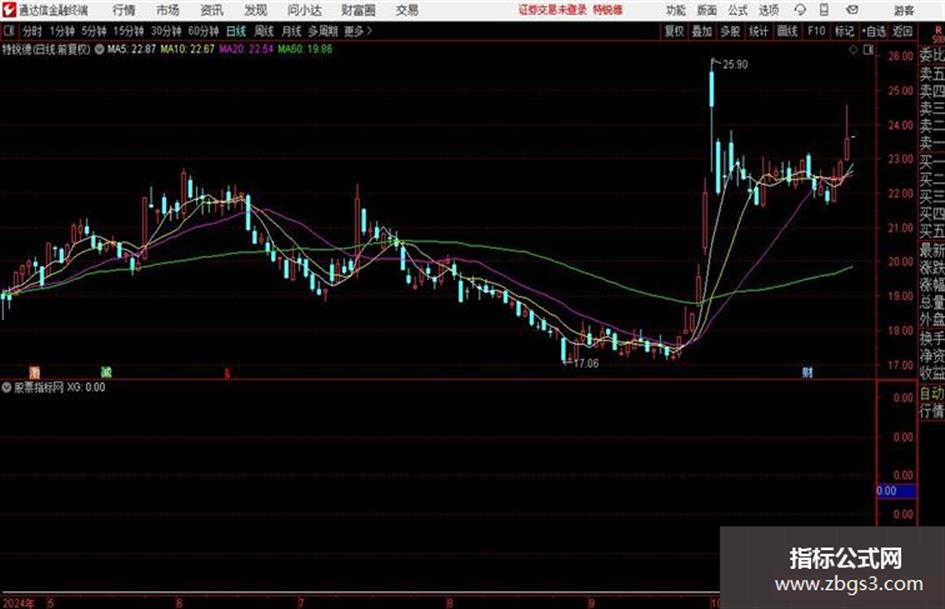Select the 多周期 multi-period view

(323, 31)
